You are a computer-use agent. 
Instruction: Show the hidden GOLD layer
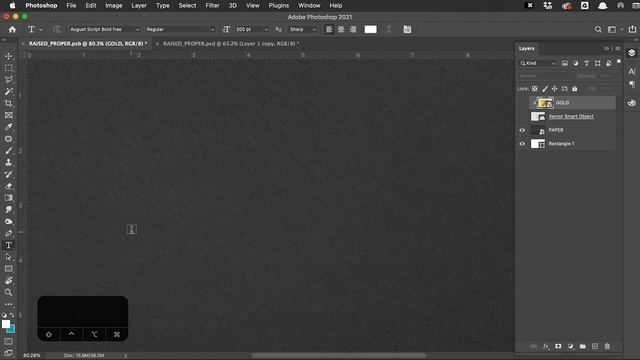click(522, 103)
